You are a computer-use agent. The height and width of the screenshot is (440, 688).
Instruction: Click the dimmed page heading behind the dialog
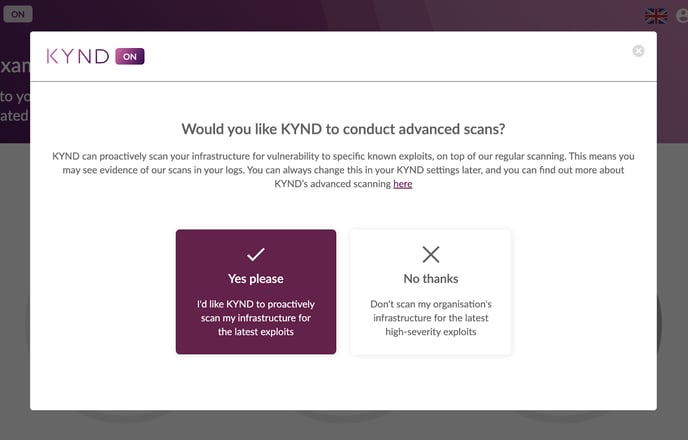[14, 67]
